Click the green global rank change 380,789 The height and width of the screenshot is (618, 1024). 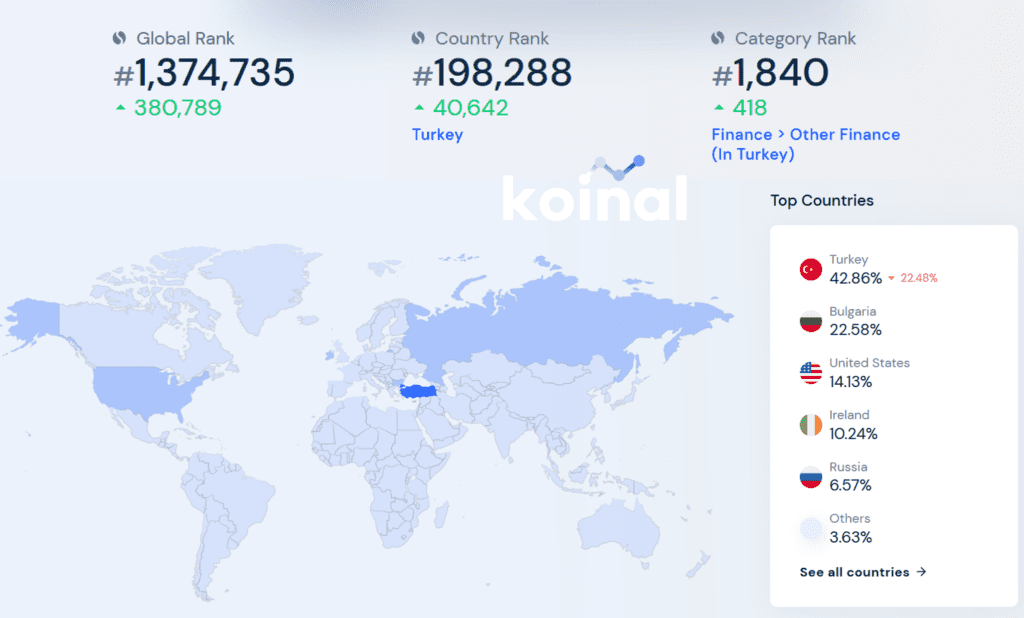click(177, 108)
